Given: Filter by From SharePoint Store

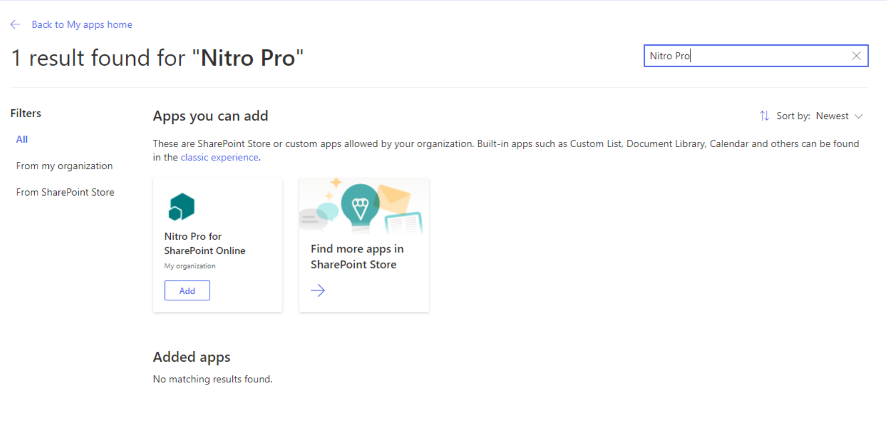Looking at the screenshot, I should tap(65, 192).
